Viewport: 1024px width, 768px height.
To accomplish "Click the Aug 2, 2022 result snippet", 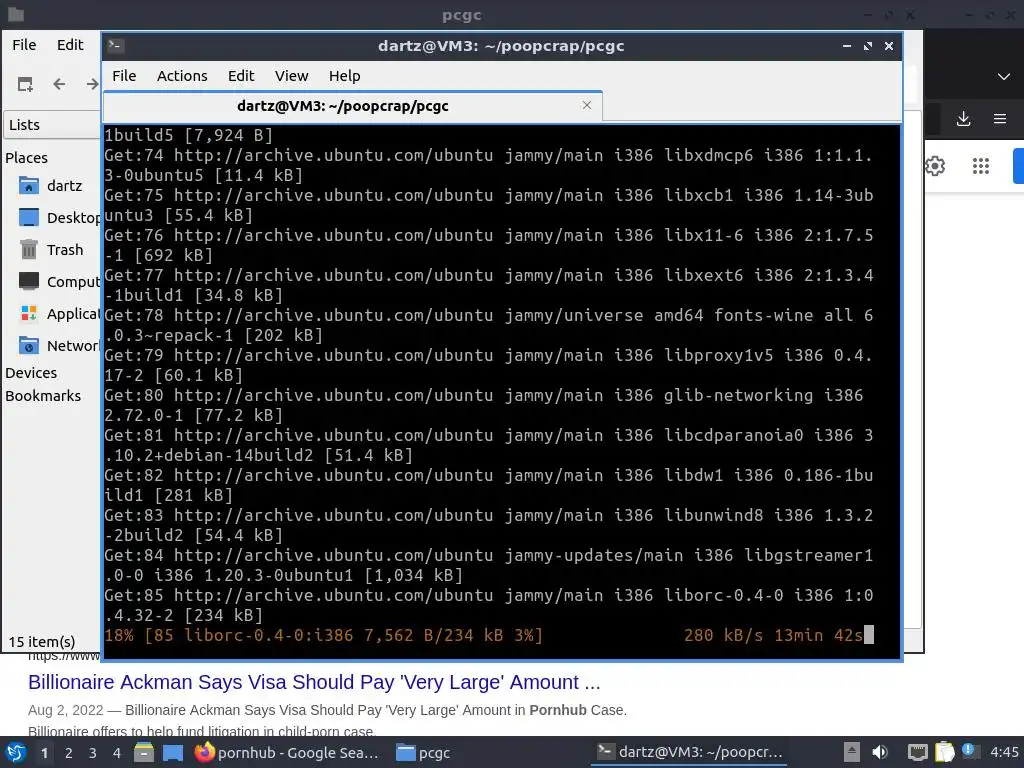I will click(x=327, y=710).
